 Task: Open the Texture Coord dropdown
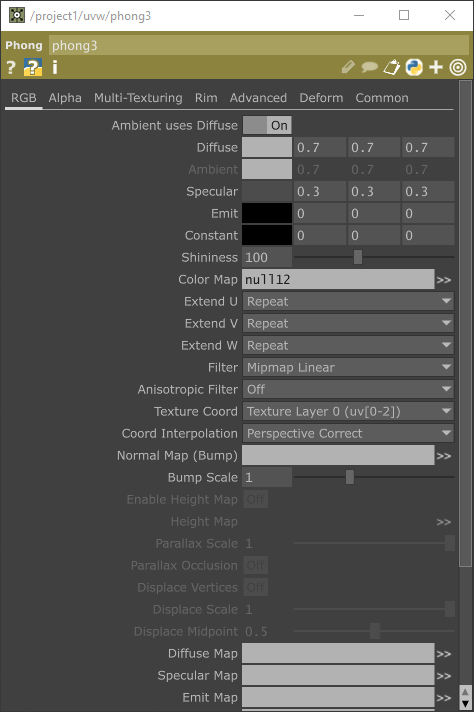point(348,411)
